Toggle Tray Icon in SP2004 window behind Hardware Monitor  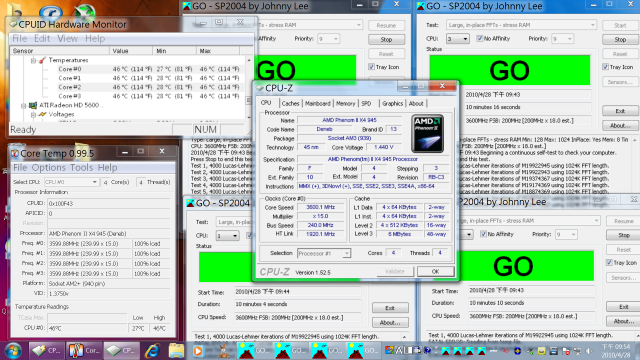[371, 67]
